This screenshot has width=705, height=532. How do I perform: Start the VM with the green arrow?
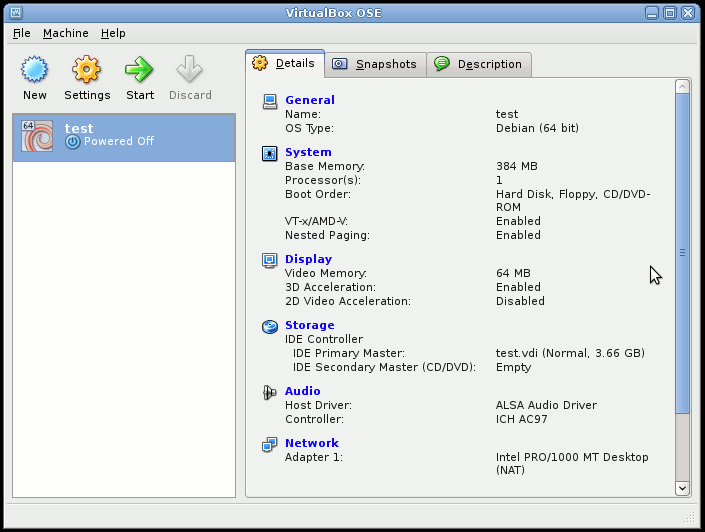(139, 69)
